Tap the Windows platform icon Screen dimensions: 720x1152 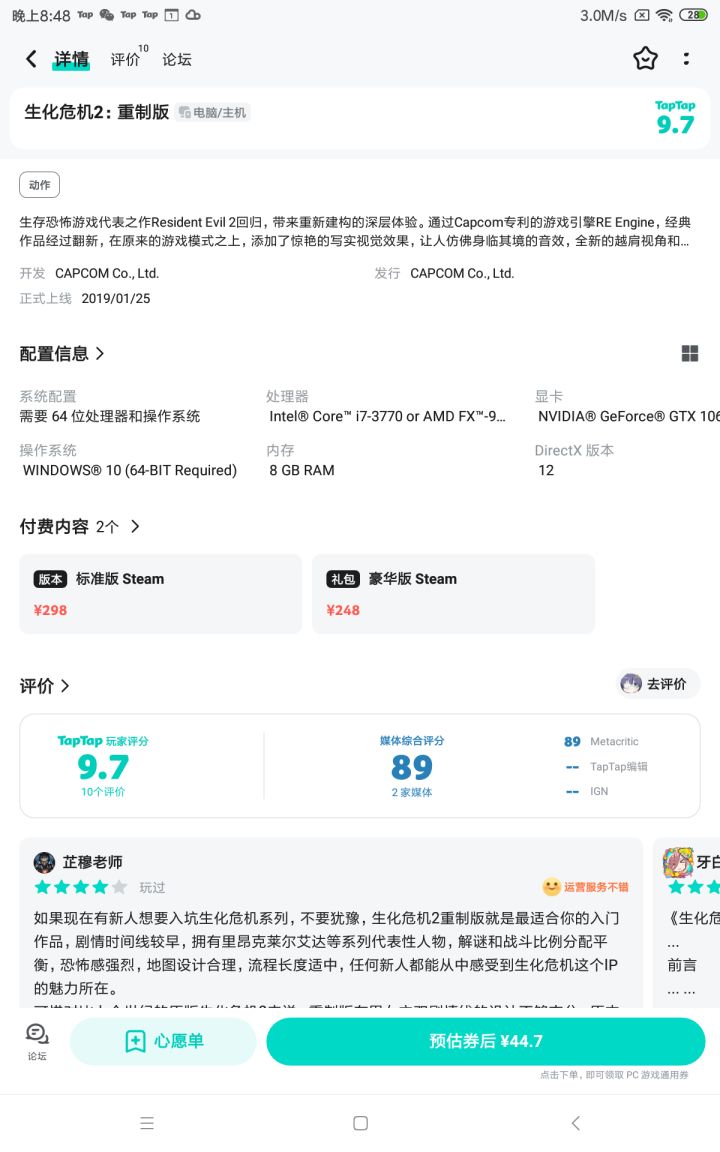point(690,353)
